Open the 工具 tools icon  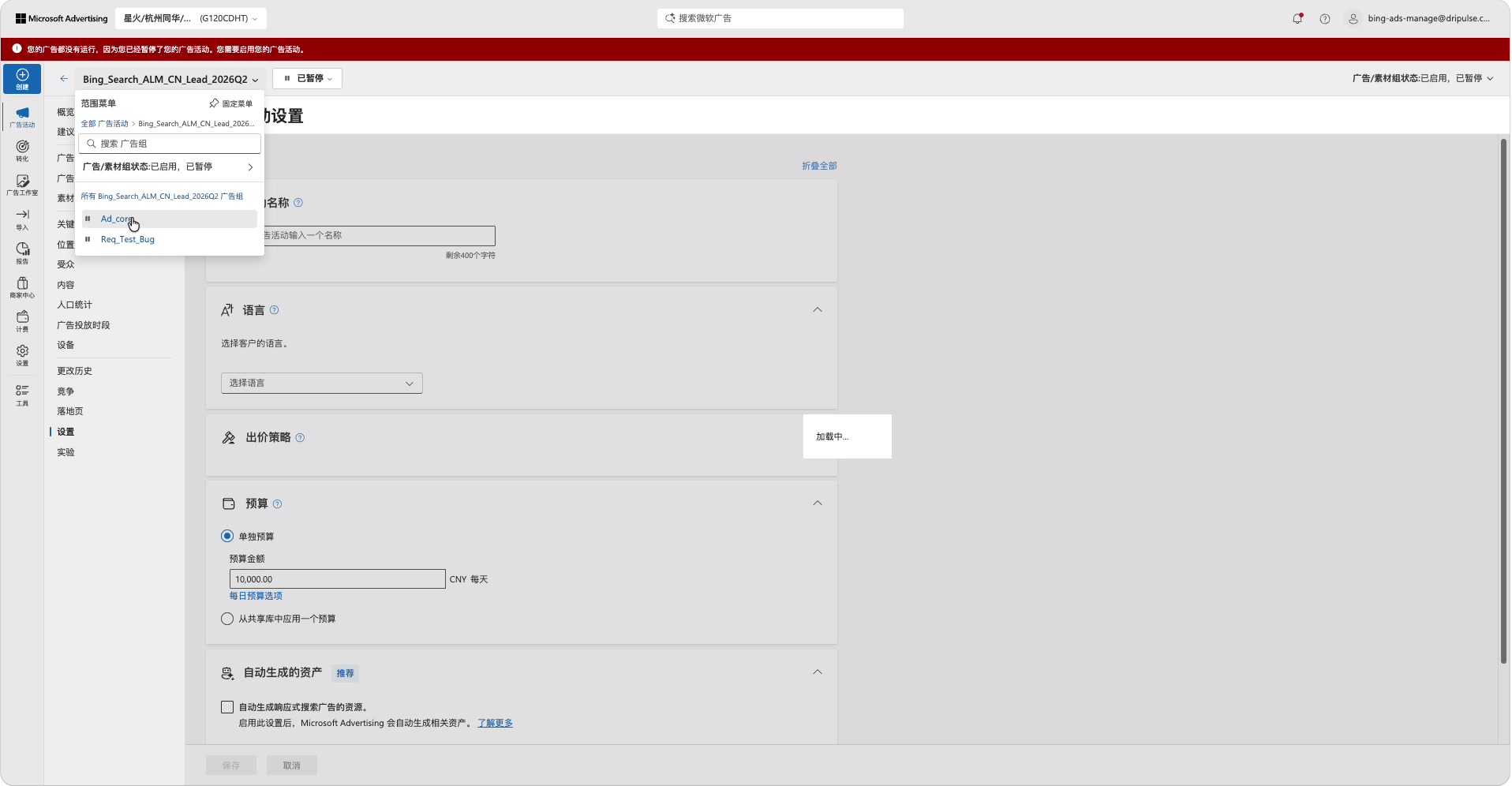(22, 395)
